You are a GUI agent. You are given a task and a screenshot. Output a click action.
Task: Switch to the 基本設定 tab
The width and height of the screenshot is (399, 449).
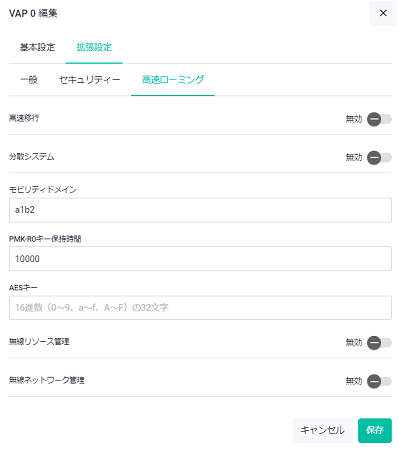tap(37, 47)
